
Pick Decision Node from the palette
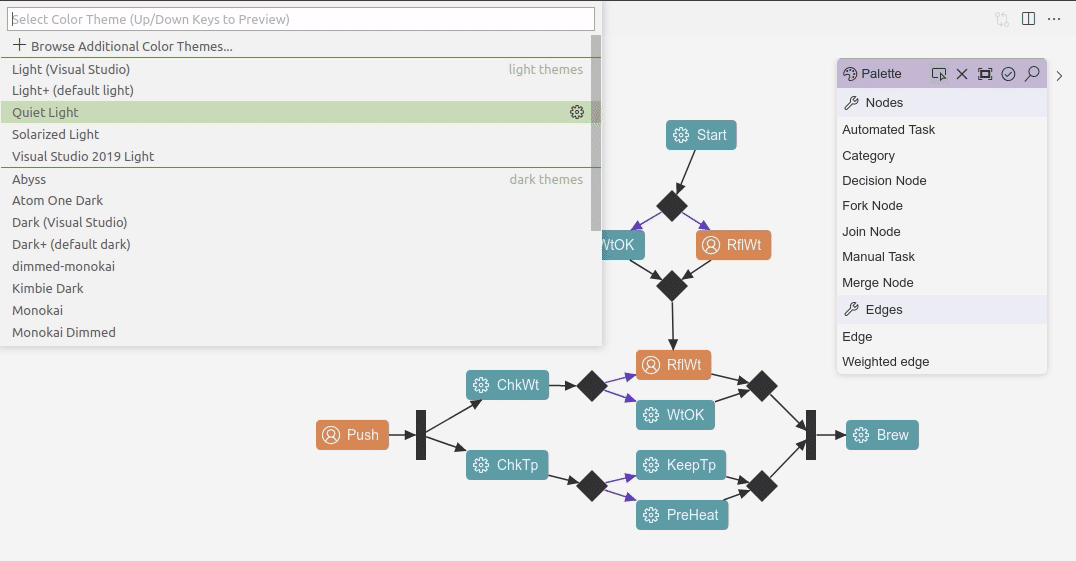coord(884,181)
